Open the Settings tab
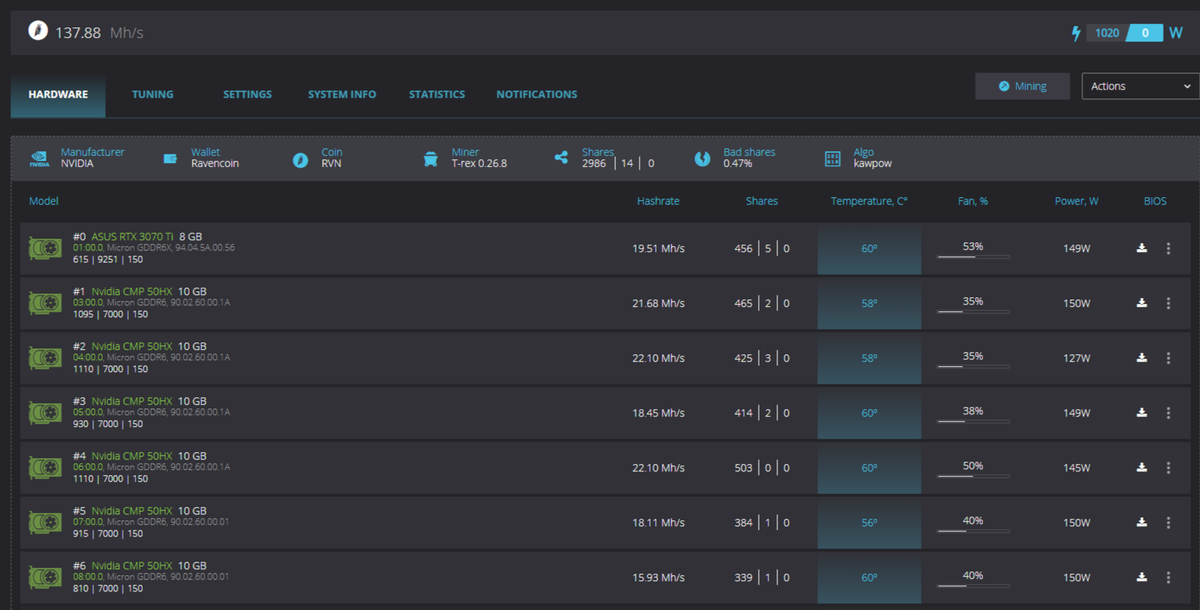 tap(247, 94)
